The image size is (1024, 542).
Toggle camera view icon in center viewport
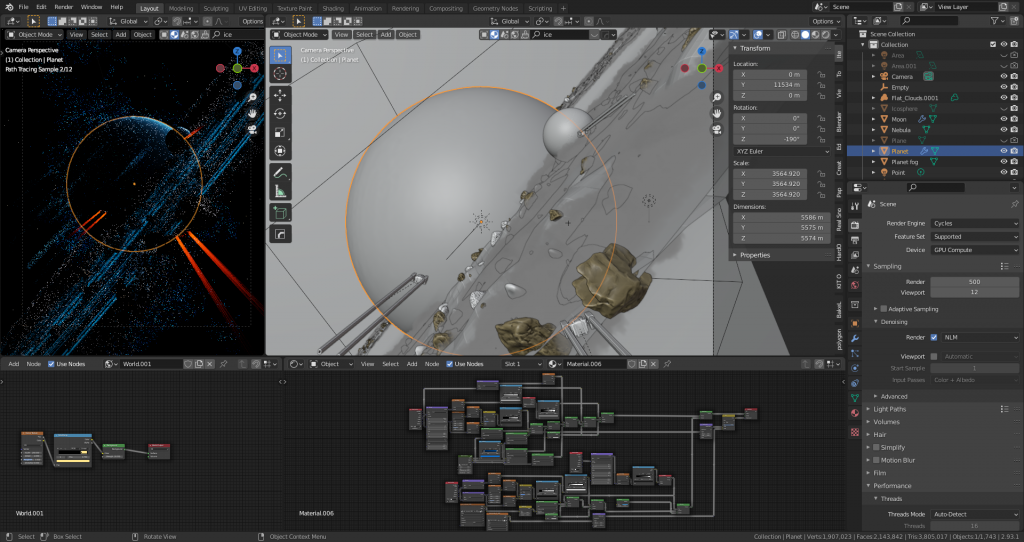(x=716, y=130)
